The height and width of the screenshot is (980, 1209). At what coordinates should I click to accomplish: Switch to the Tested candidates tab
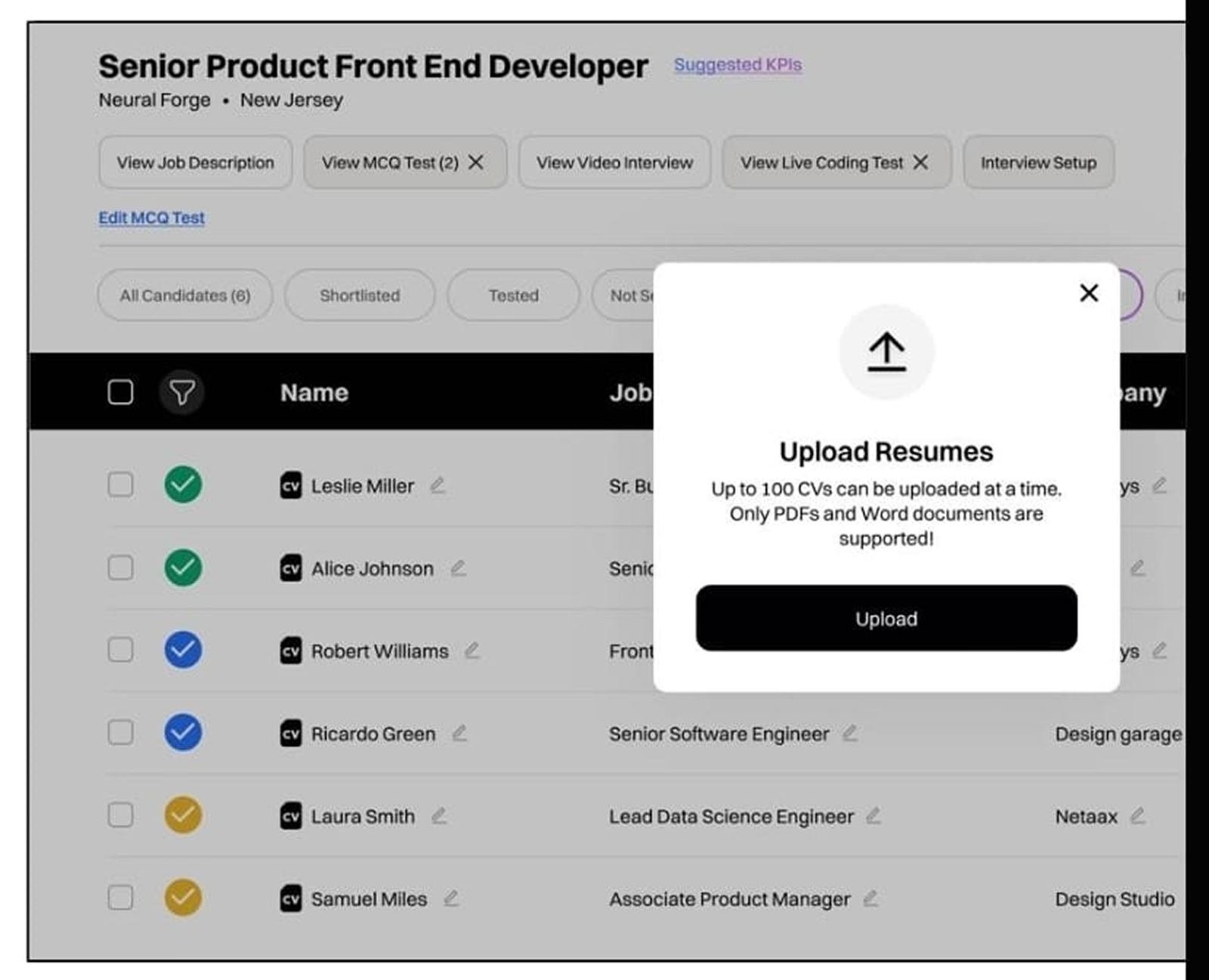(512, 295)
